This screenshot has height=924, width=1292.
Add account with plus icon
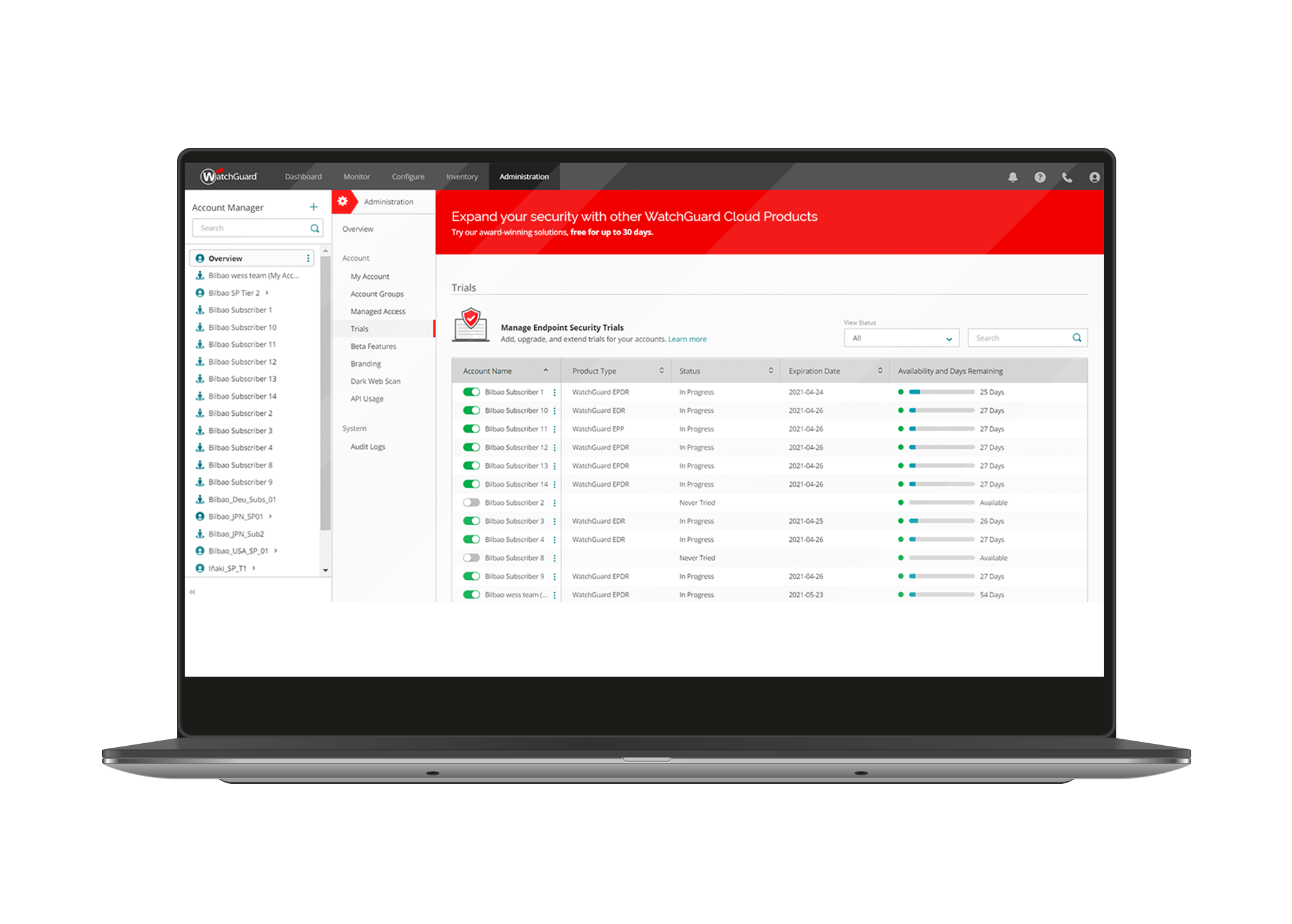tap(313, 207)
